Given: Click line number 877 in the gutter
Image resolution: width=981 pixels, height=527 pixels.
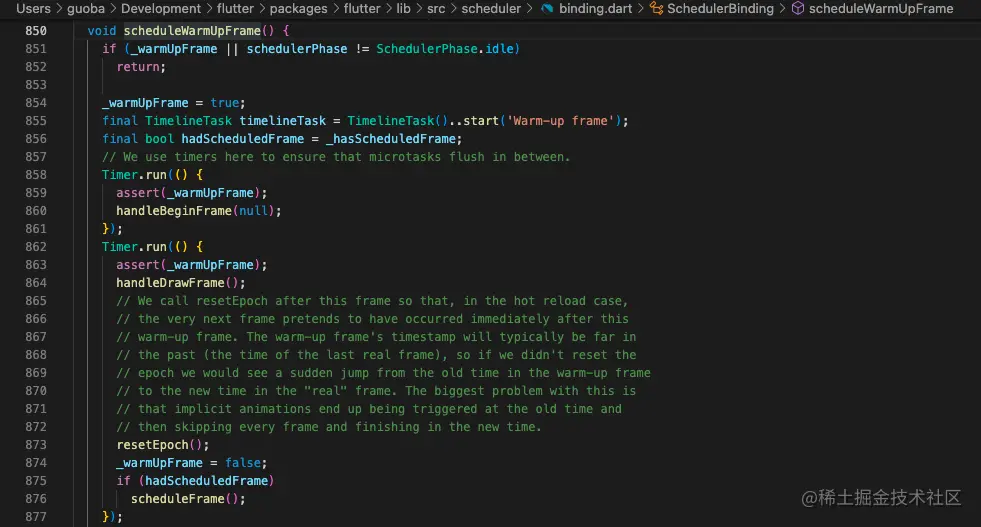Looking at the screenshot, I should (x=36, y=517).
